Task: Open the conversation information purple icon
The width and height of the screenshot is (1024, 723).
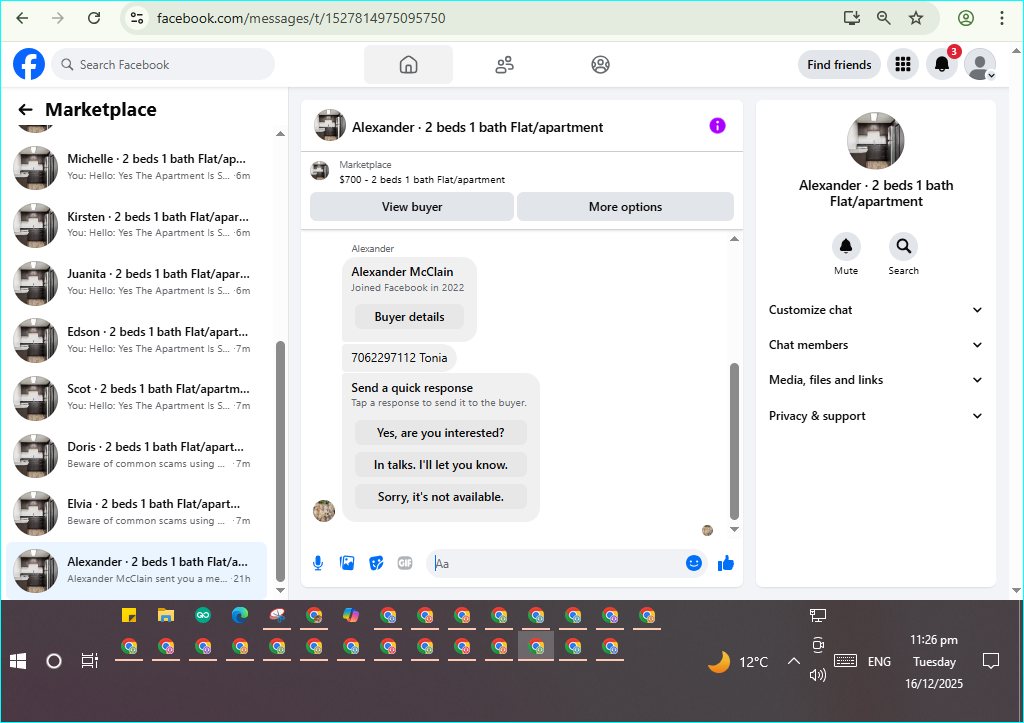Action: click(717, 125)
